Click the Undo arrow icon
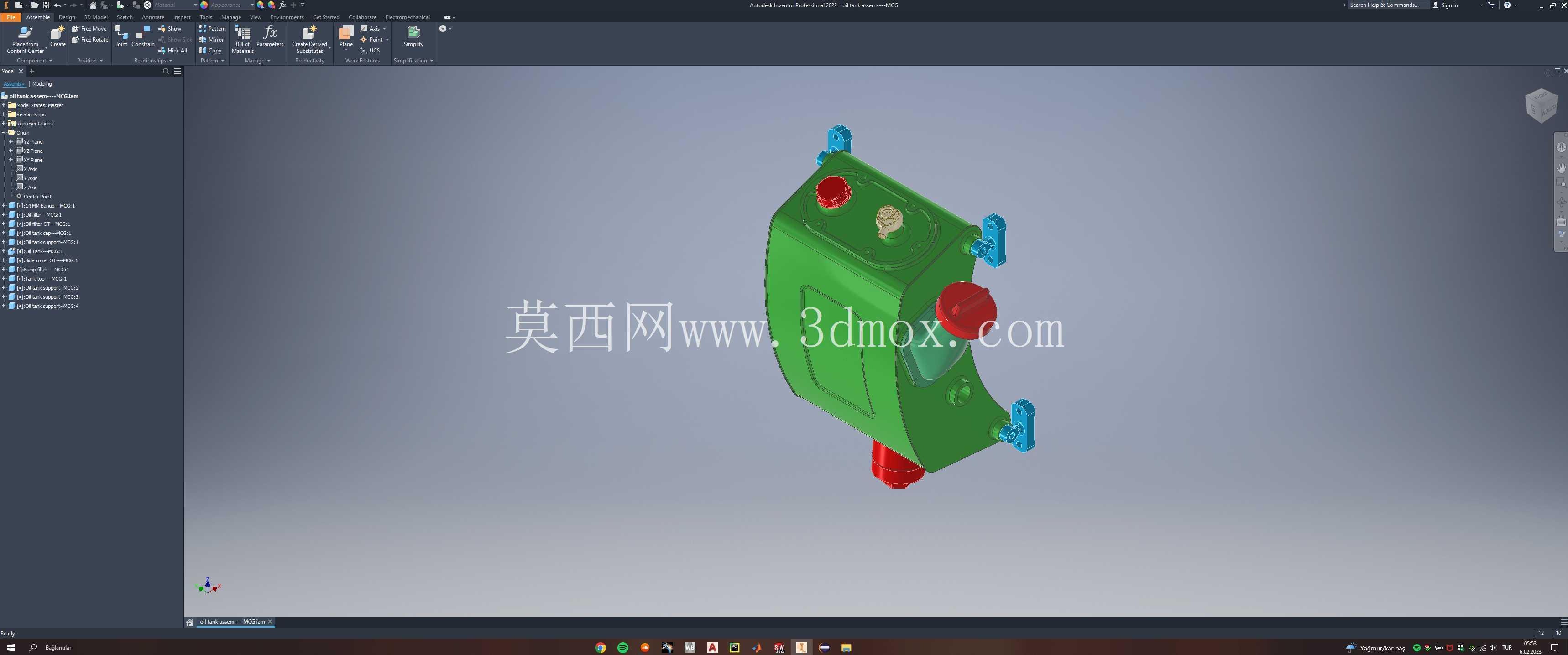This screenshot has width=1568, height=655. (57, 5)
